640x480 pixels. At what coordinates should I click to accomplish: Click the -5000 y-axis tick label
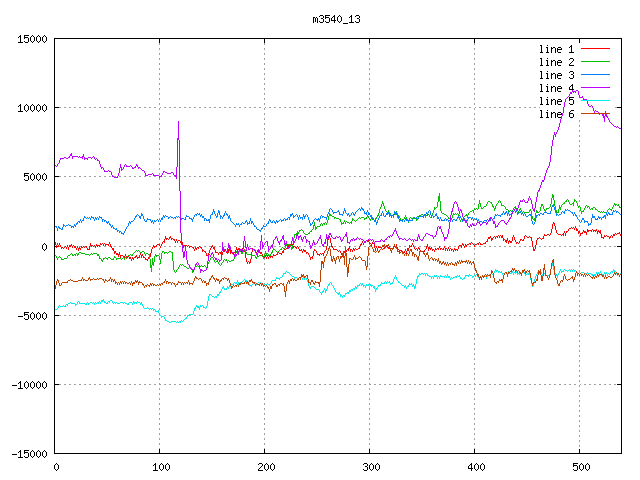[31, 315]
